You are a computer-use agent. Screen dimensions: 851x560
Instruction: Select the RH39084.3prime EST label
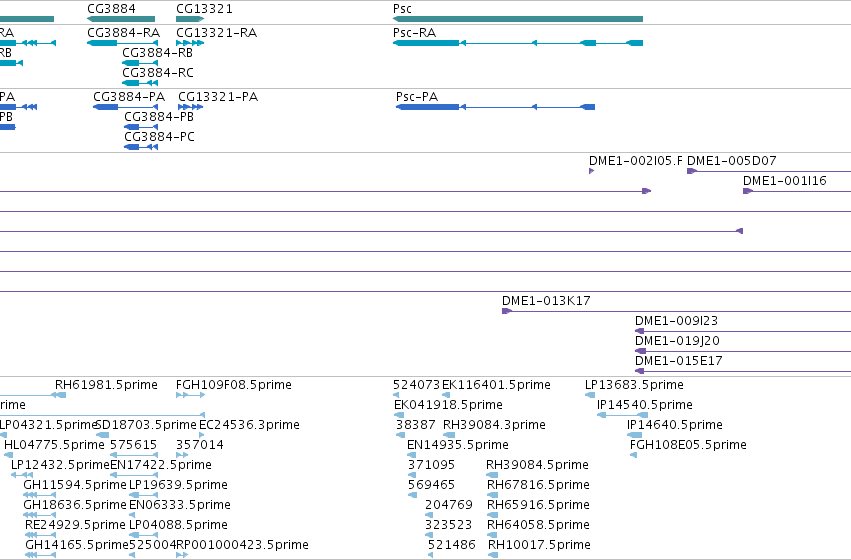(494, 425)
